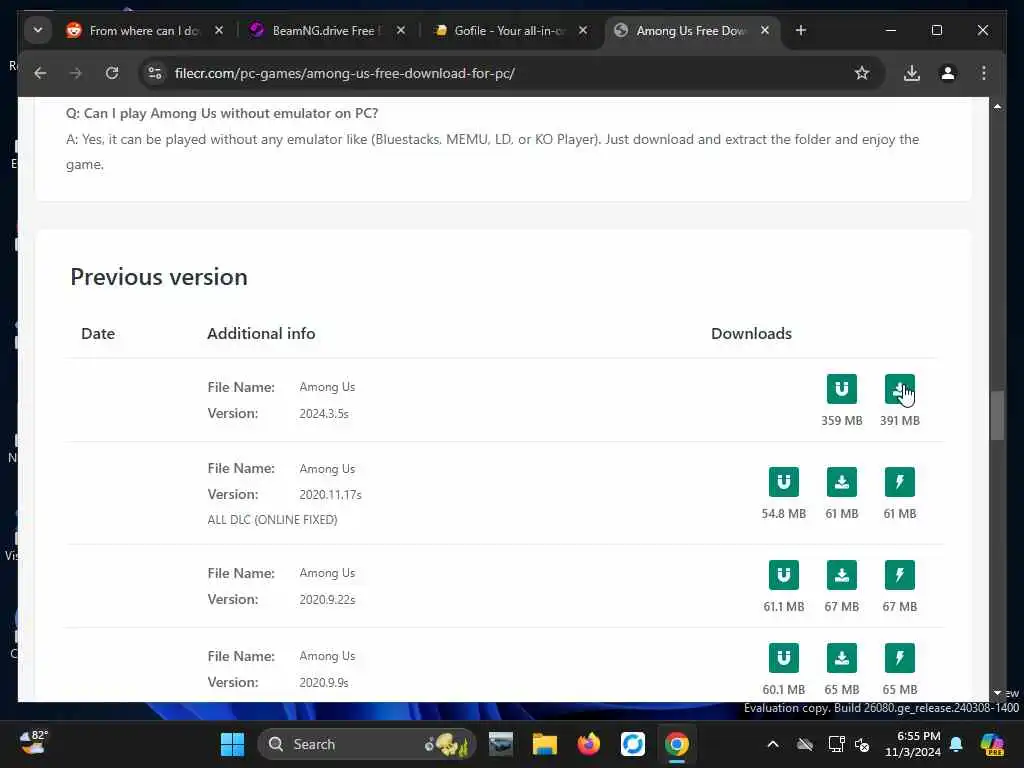Open the Chrome profile icon
The height and width of the screenshot is (768, 1024).
click(948, 73)
